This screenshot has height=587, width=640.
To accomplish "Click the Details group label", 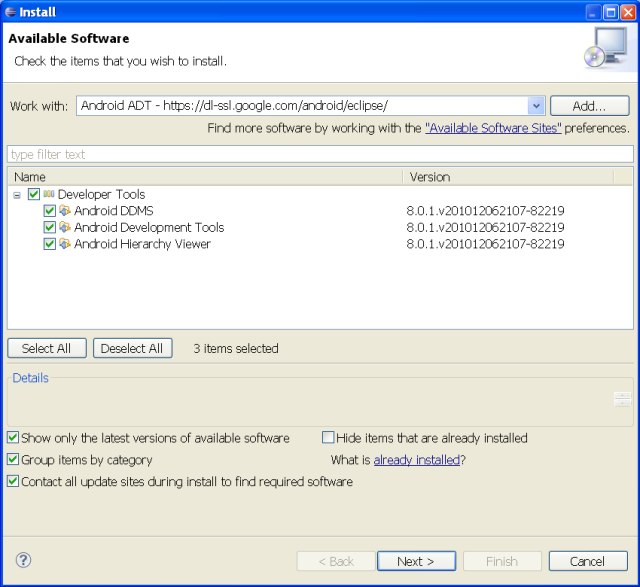I will click(x=31, y=378).
